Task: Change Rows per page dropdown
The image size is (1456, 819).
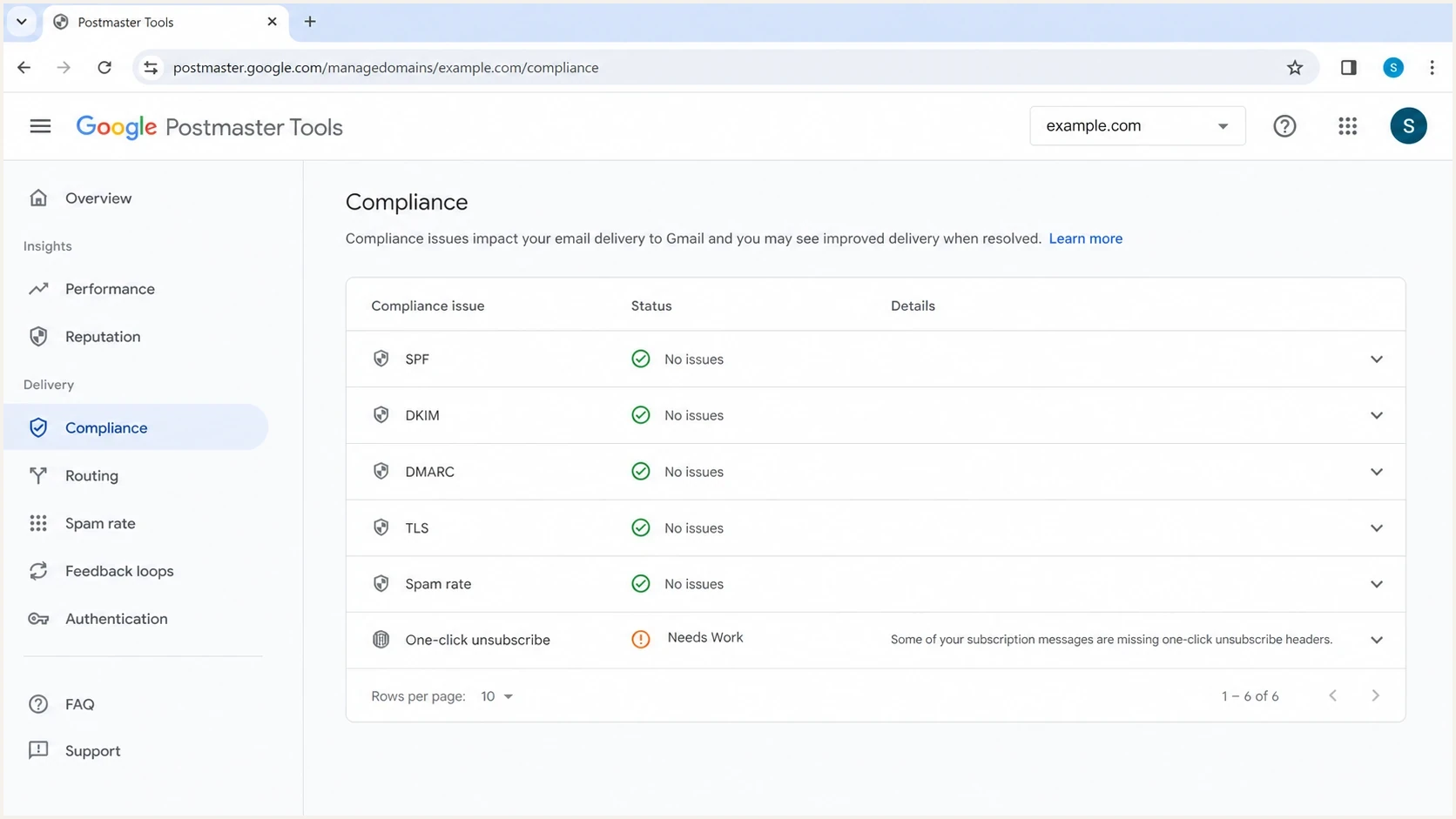Action: [496, 696]
